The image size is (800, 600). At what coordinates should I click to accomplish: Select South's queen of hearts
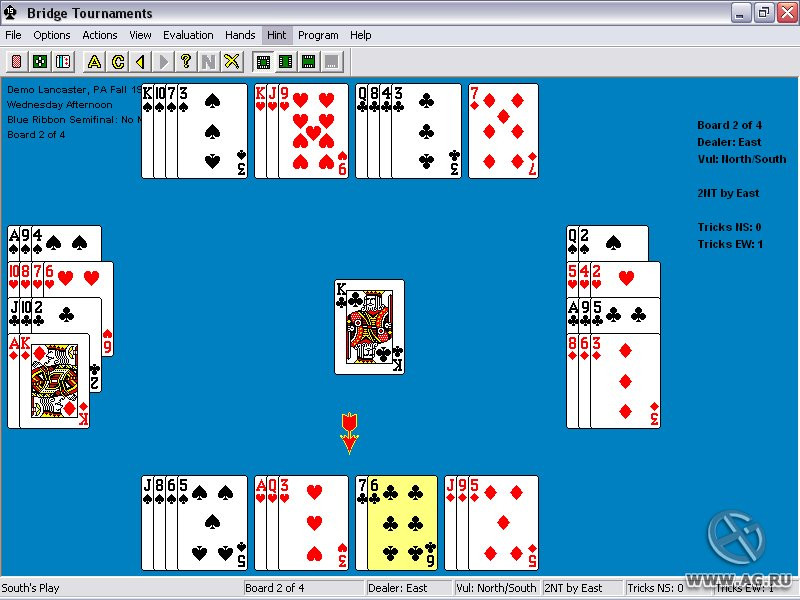pos(272,523)
